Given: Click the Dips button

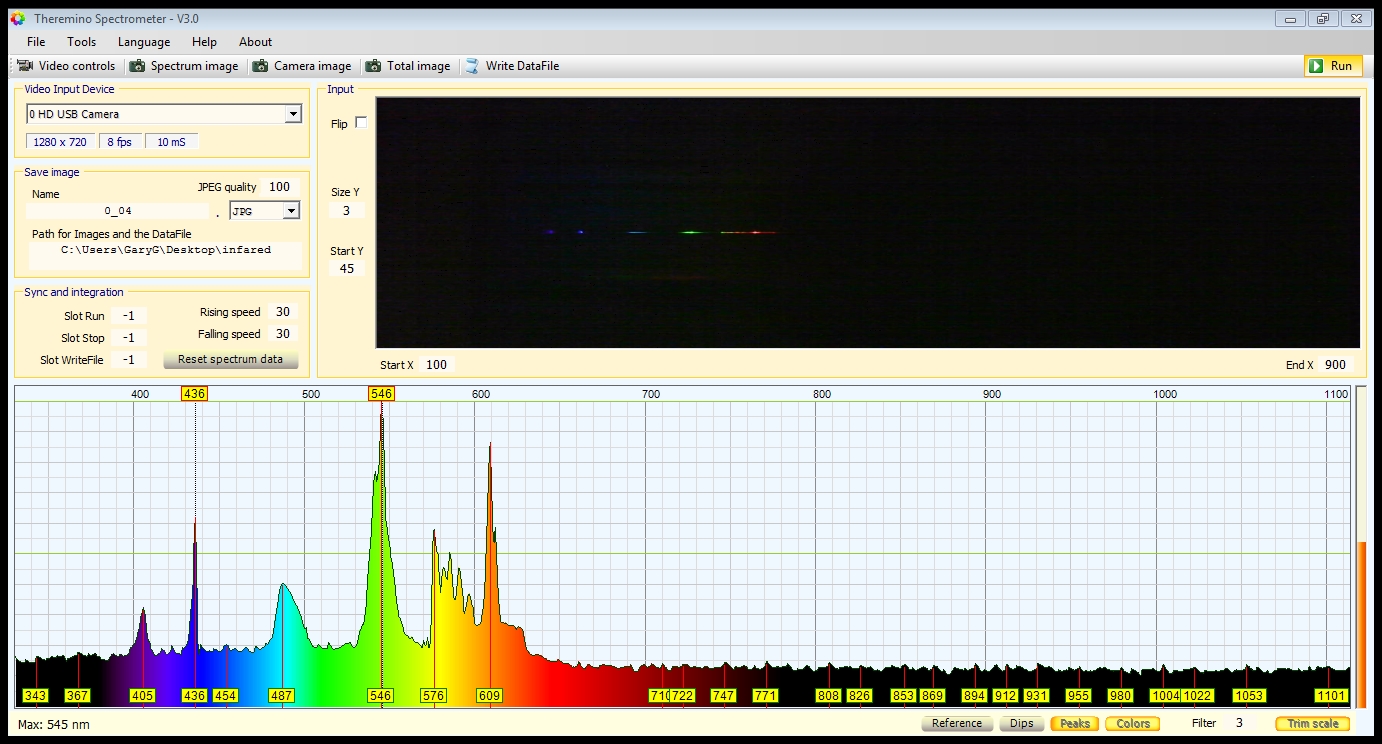Looking at the screenshot, I should (x=1021, y=723).
